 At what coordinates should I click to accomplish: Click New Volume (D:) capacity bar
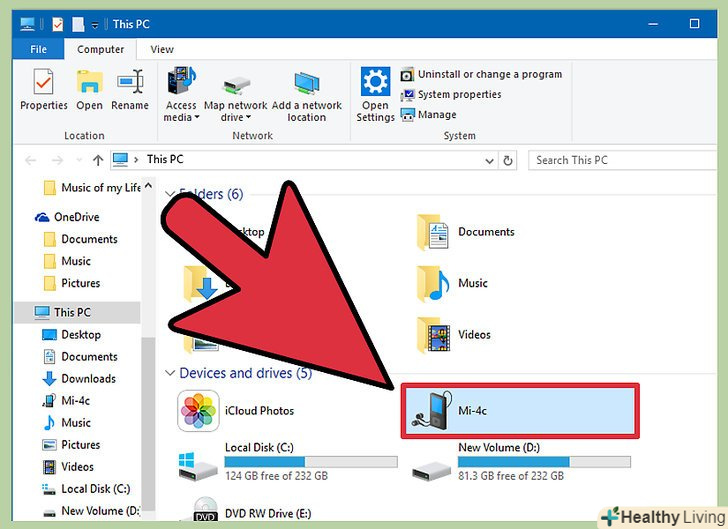pyautogui.click(x=544, y=462)
